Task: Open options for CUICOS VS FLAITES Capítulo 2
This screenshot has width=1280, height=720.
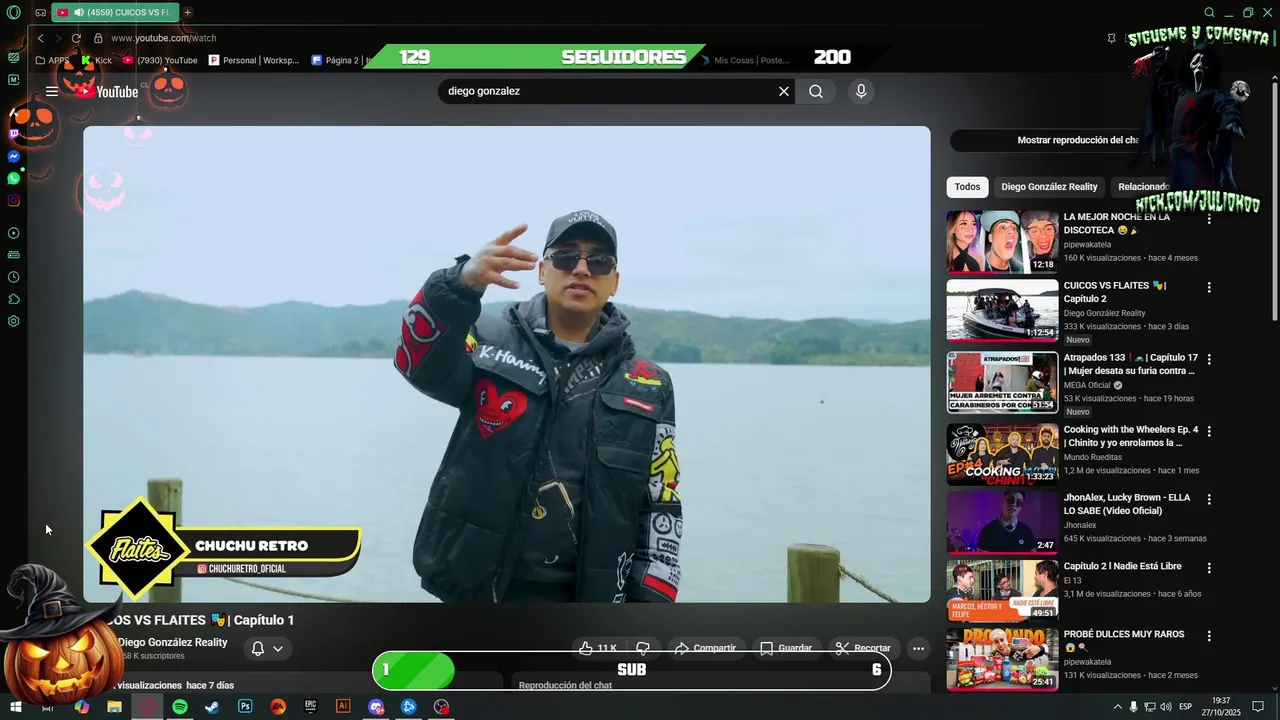Action: [1208, 287]
